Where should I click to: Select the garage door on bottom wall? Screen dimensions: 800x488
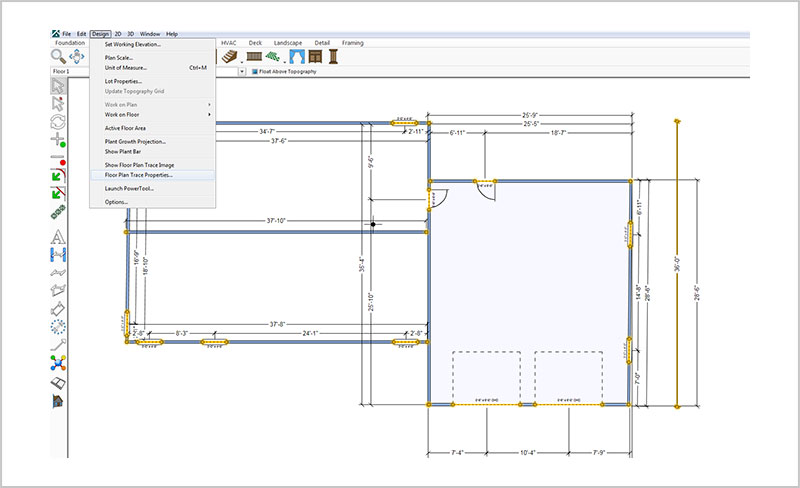point(488,404)
